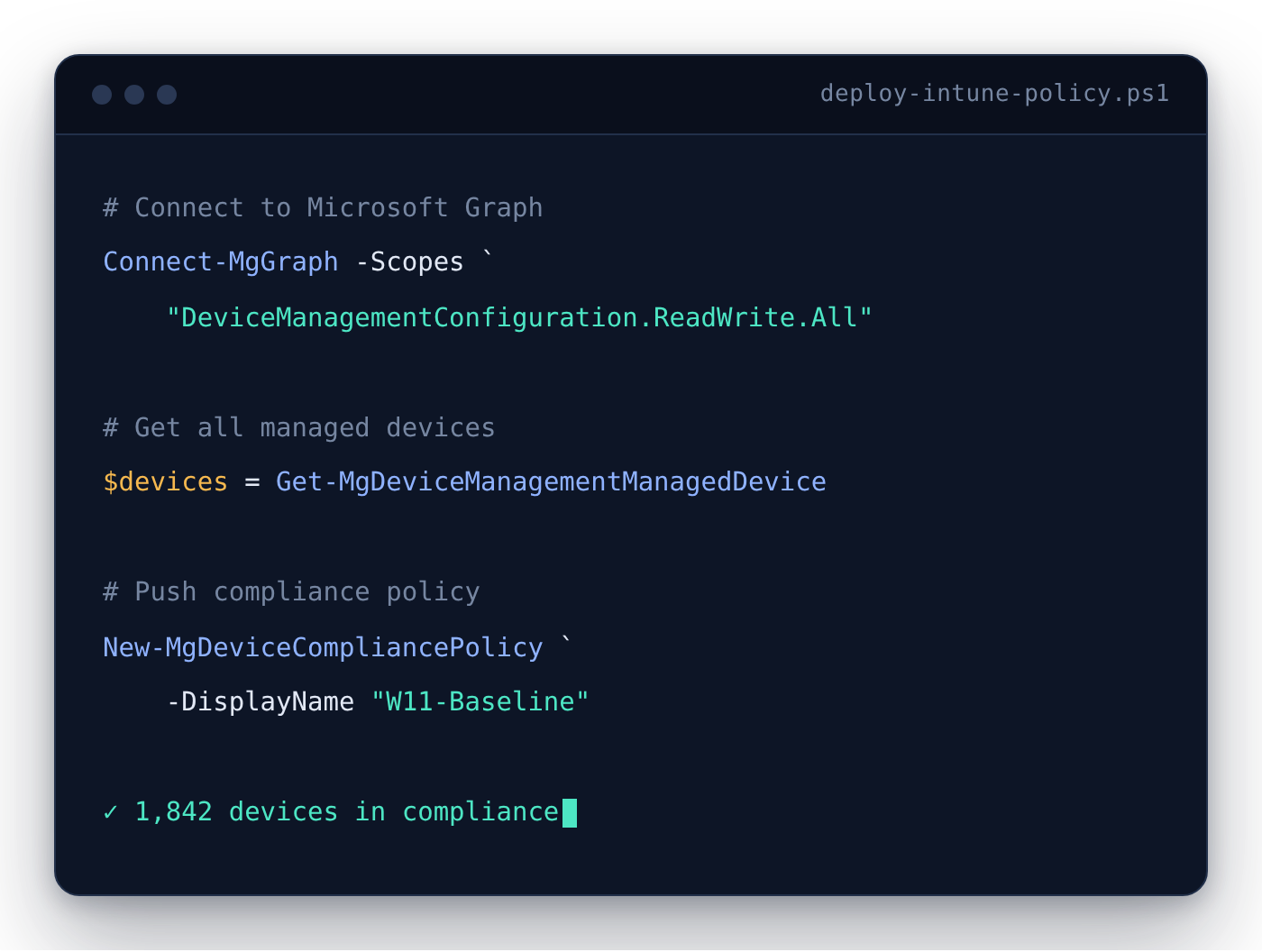Select the New-MgDeviceCompliancePolicy cmdlet
Viewport: 1262px width, 952px height.
tap(323, 648)
